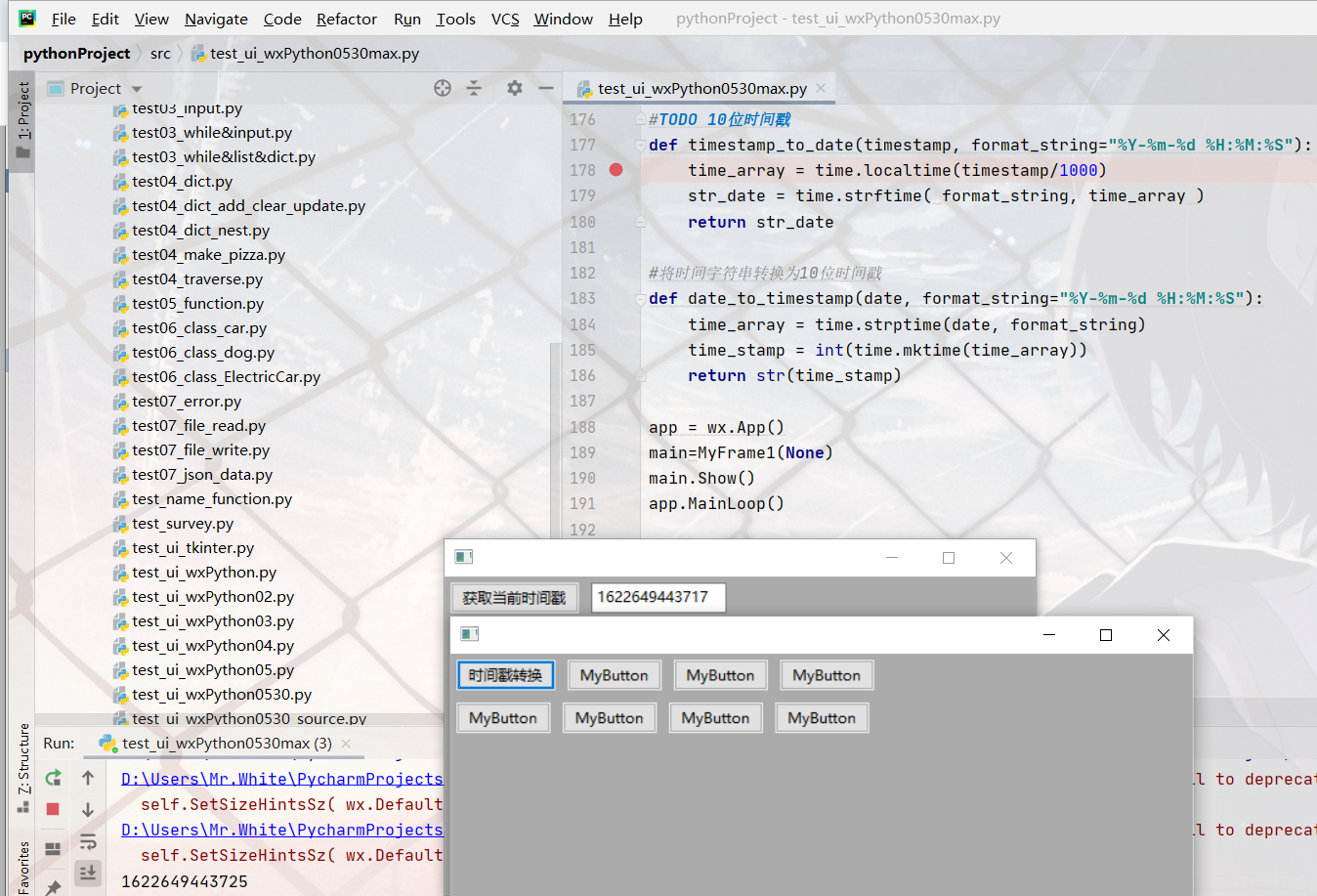
Task: Maximize the upper wx window with 获取当前时间戳
Action: pos(948,558)
